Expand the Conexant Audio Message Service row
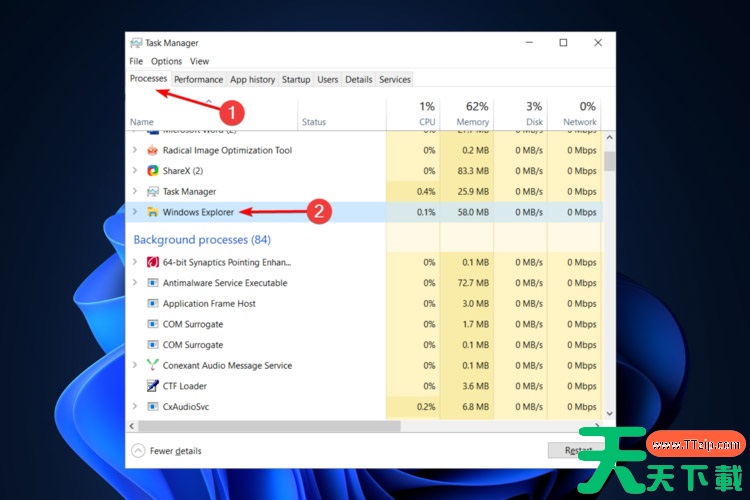This screenshot has height=500, width=750. pos(135,365)
